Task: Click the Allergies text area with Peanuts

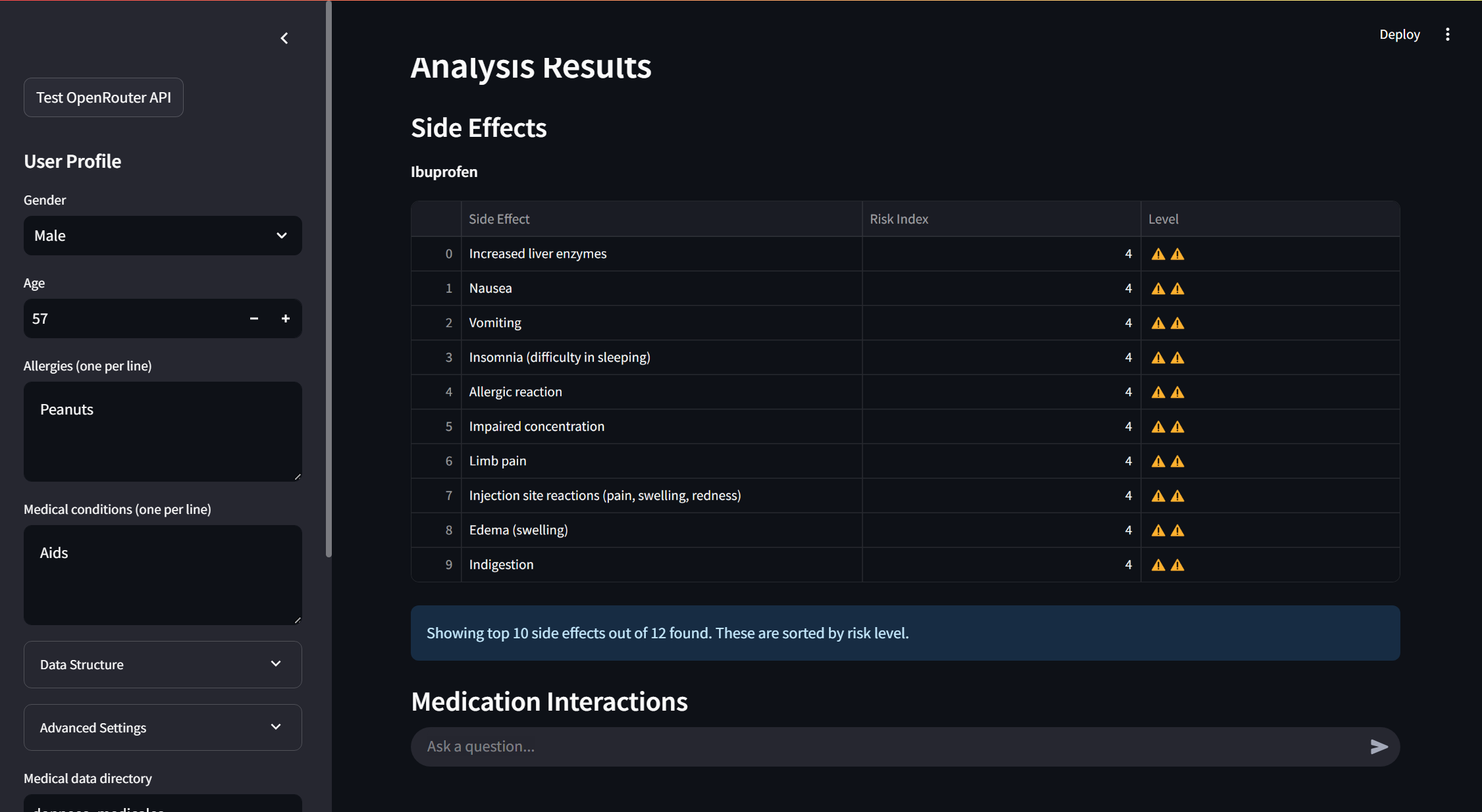Action: tap(163, 432)
